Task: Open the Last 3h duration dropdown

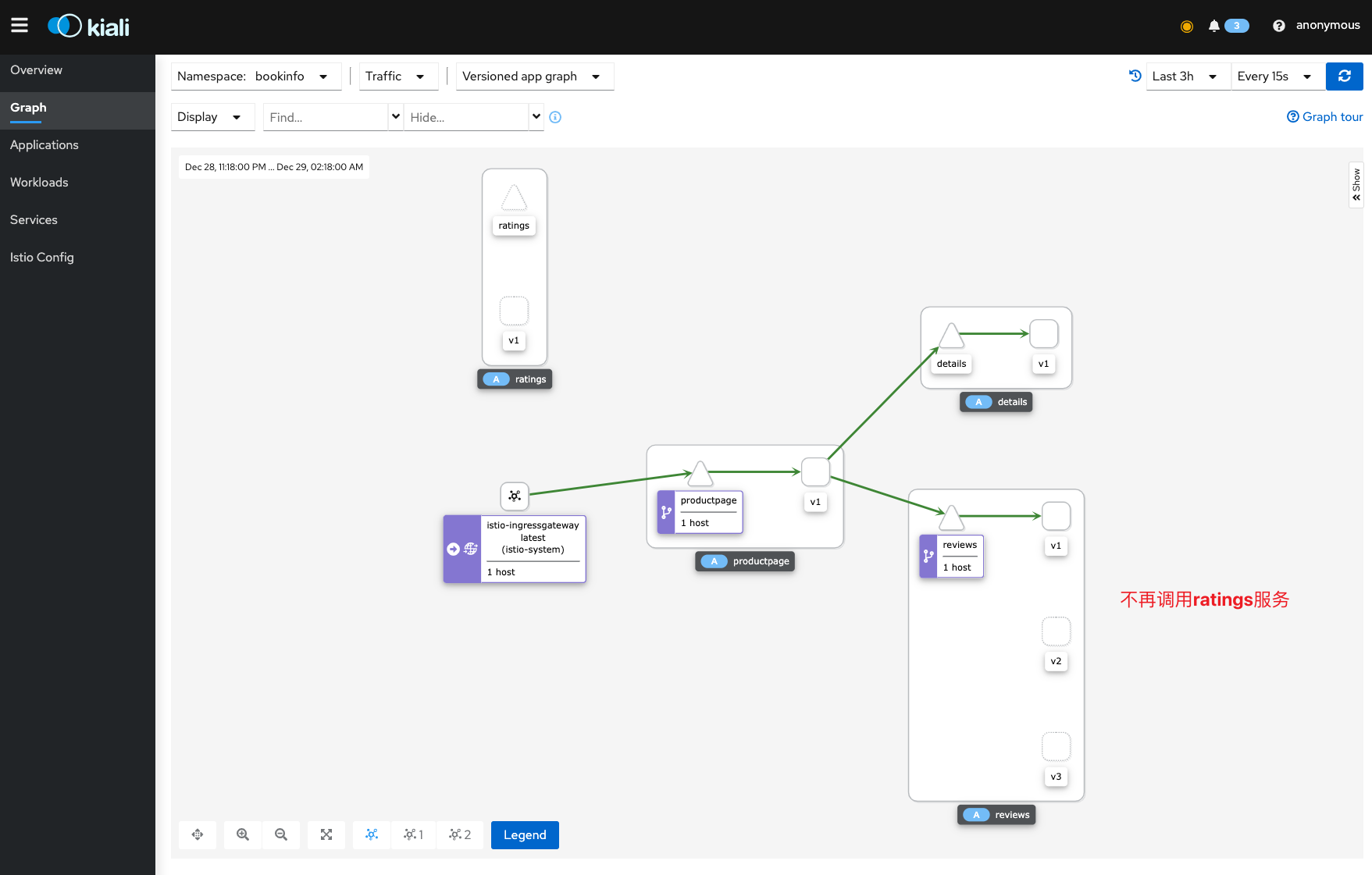Action: [x=1188, y=76]
